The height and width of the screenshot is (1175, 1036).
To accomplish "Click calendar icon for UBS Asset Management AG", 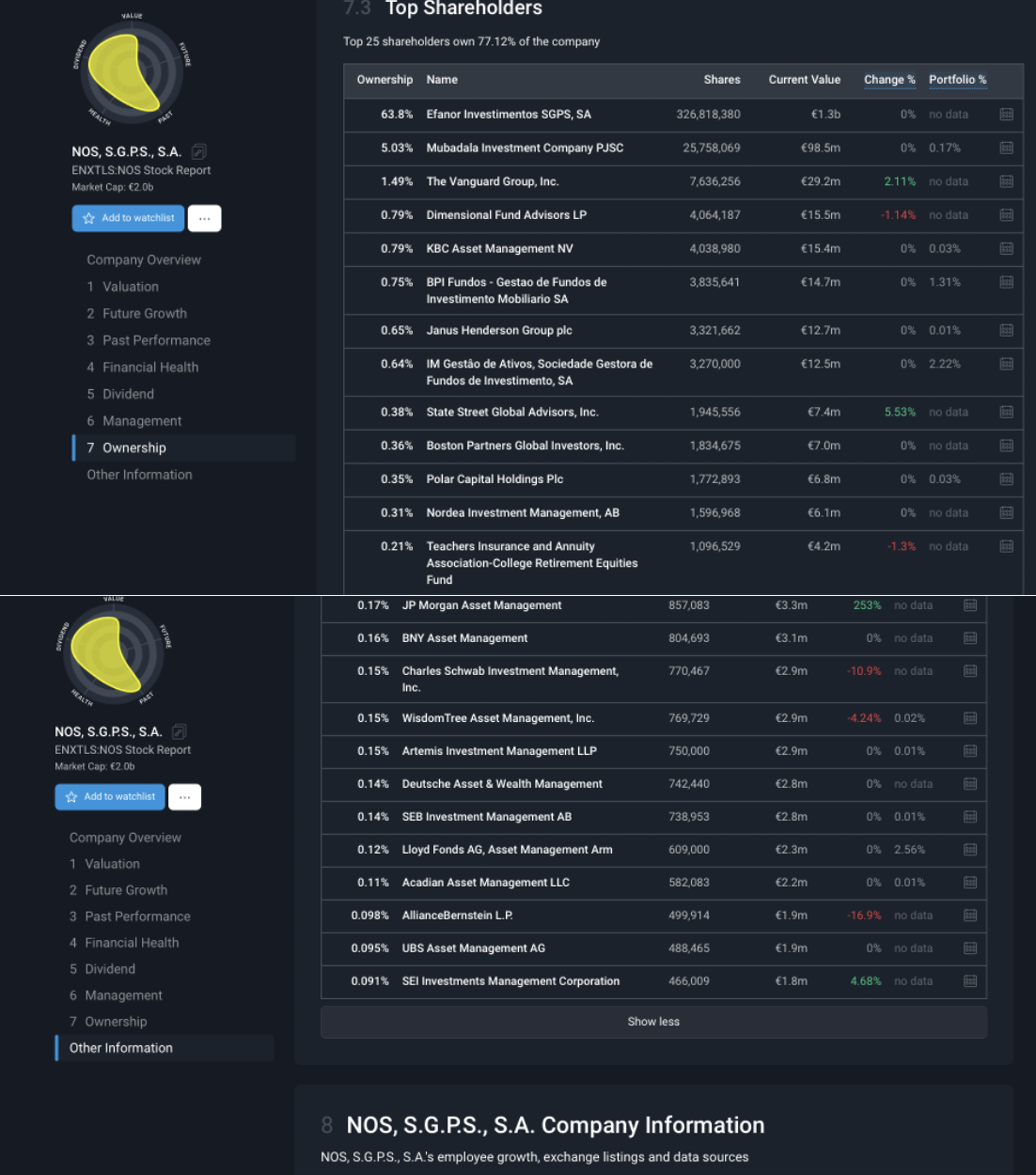I will coord(970,948).
